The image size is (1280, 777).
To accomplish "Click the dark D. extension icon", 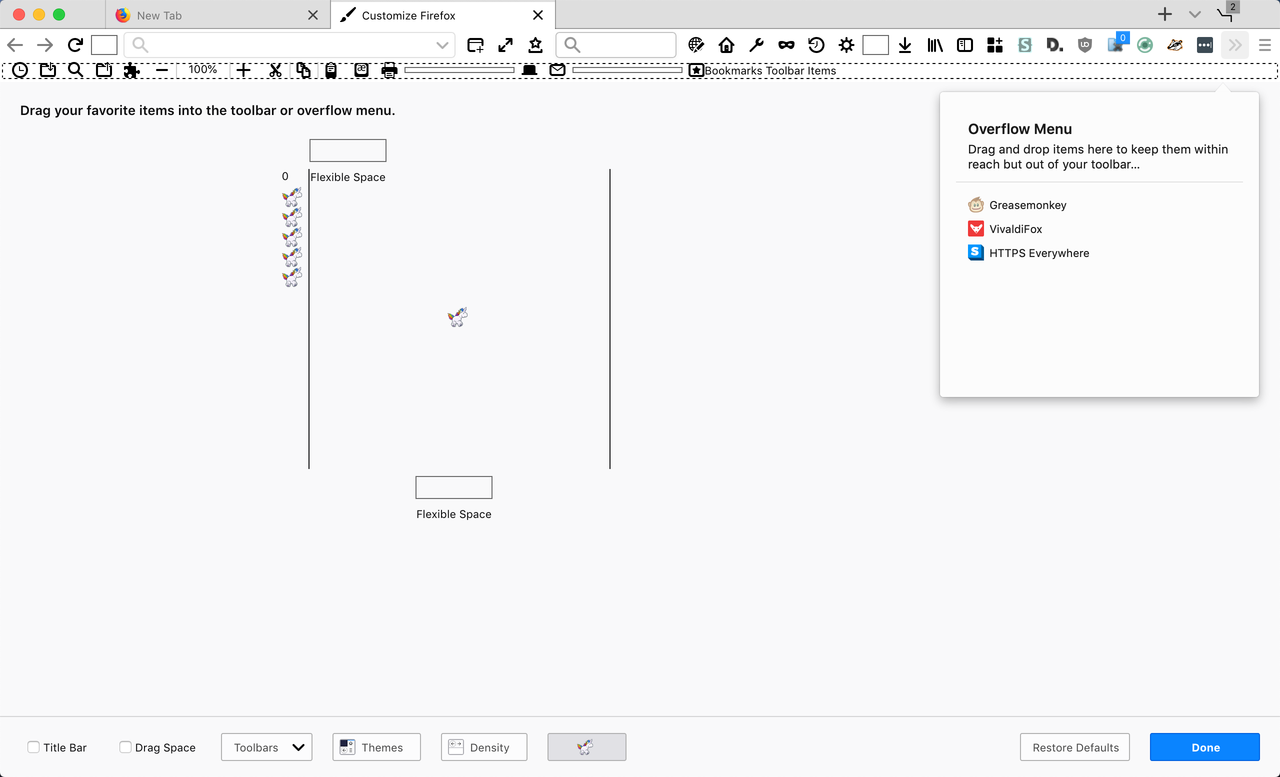I will coord(1055,45).
